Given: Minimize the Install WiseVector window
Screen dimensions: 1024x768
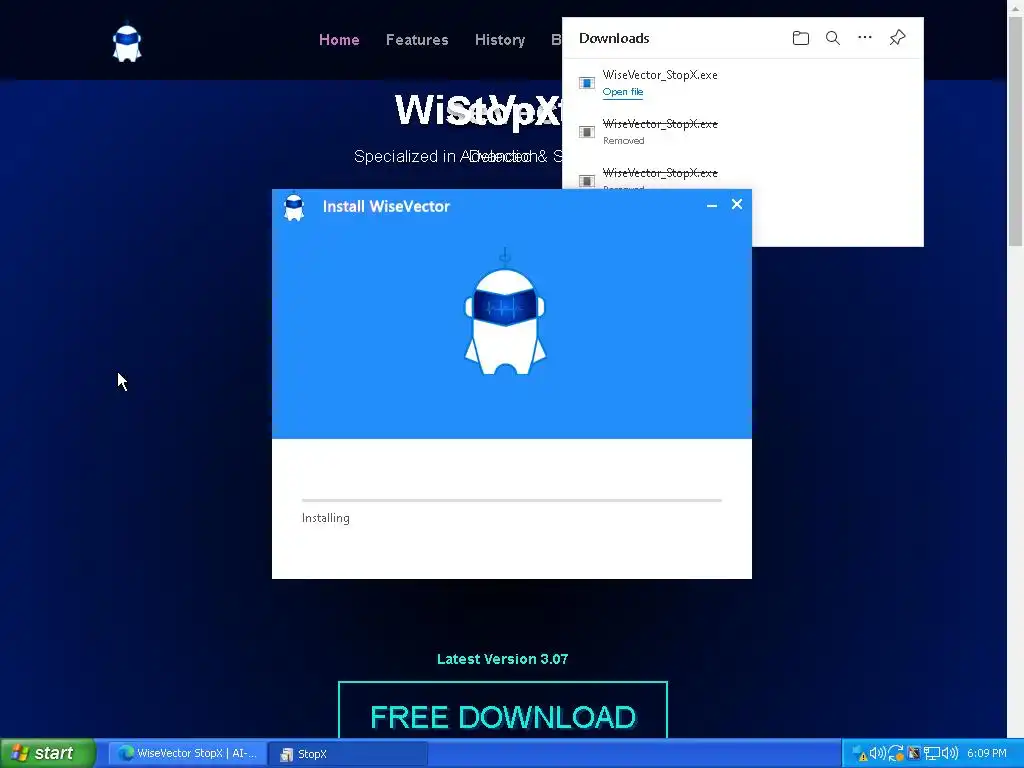Looking at the screenshot, I should click(x=712, y=205).
